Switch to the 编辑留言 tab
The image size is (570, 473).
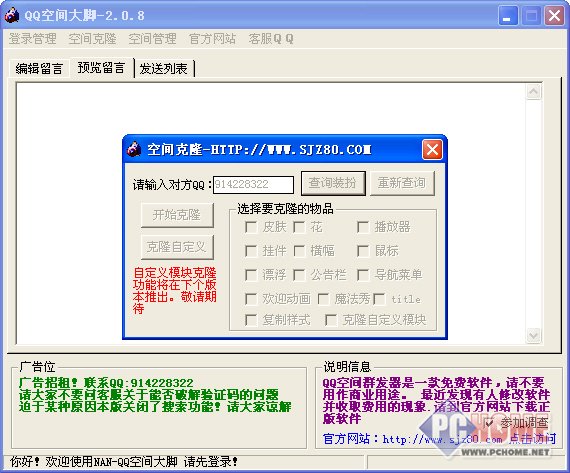click(x=39, y=68)
